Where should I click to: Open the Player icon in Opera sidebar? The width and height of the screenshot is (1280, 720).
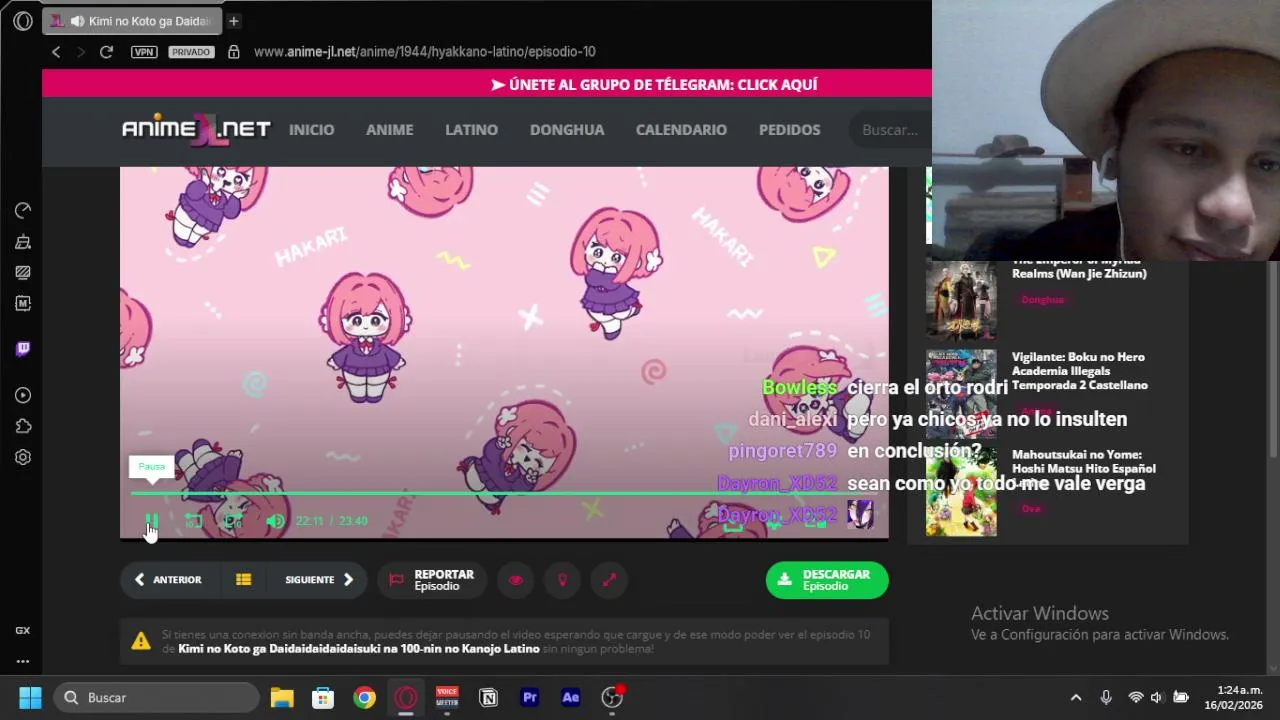(x=23, y=395)
